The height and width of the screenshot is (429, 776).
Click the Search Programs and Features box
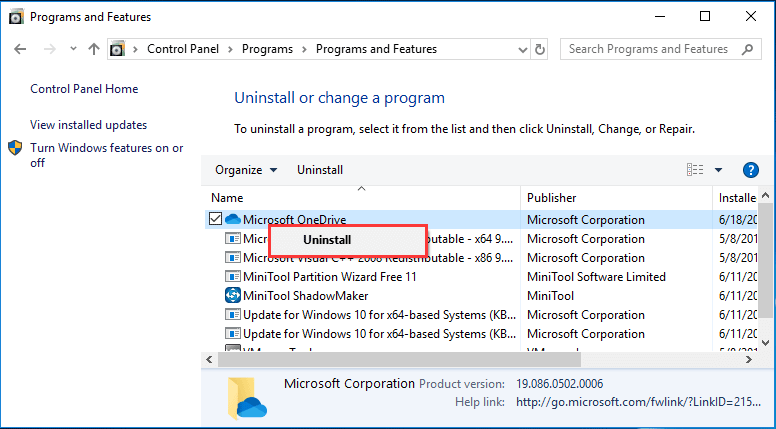661,49
